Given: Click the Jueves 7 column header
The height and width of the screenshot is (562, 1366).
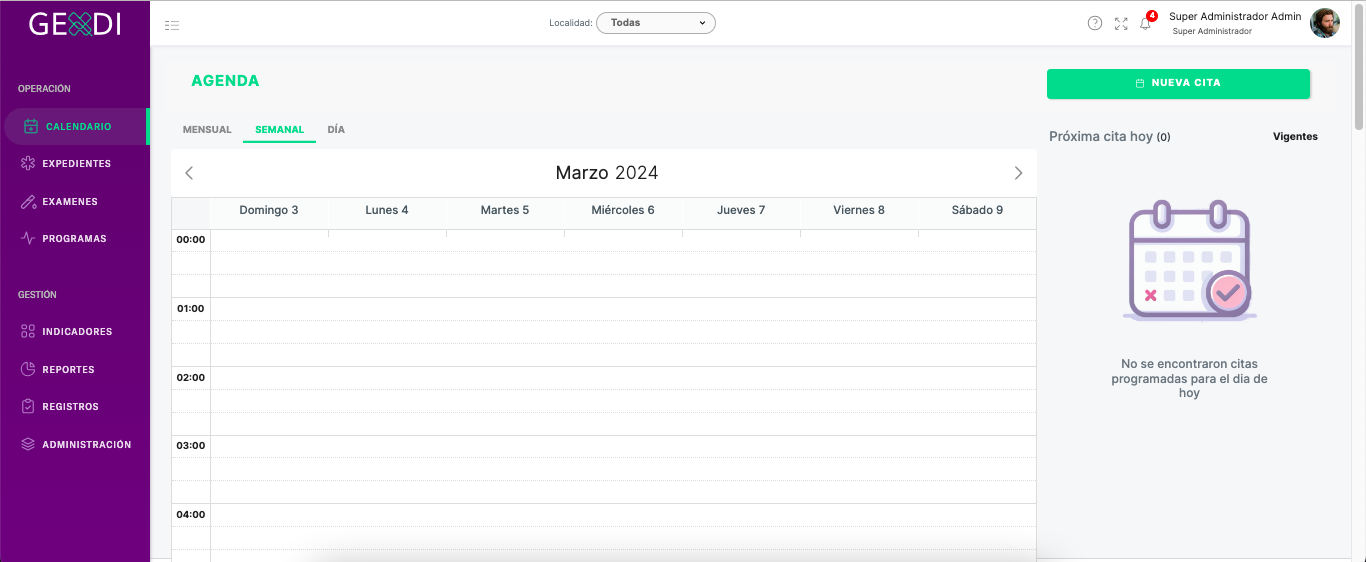Looking at the screenshot, I should click(741, 210).
